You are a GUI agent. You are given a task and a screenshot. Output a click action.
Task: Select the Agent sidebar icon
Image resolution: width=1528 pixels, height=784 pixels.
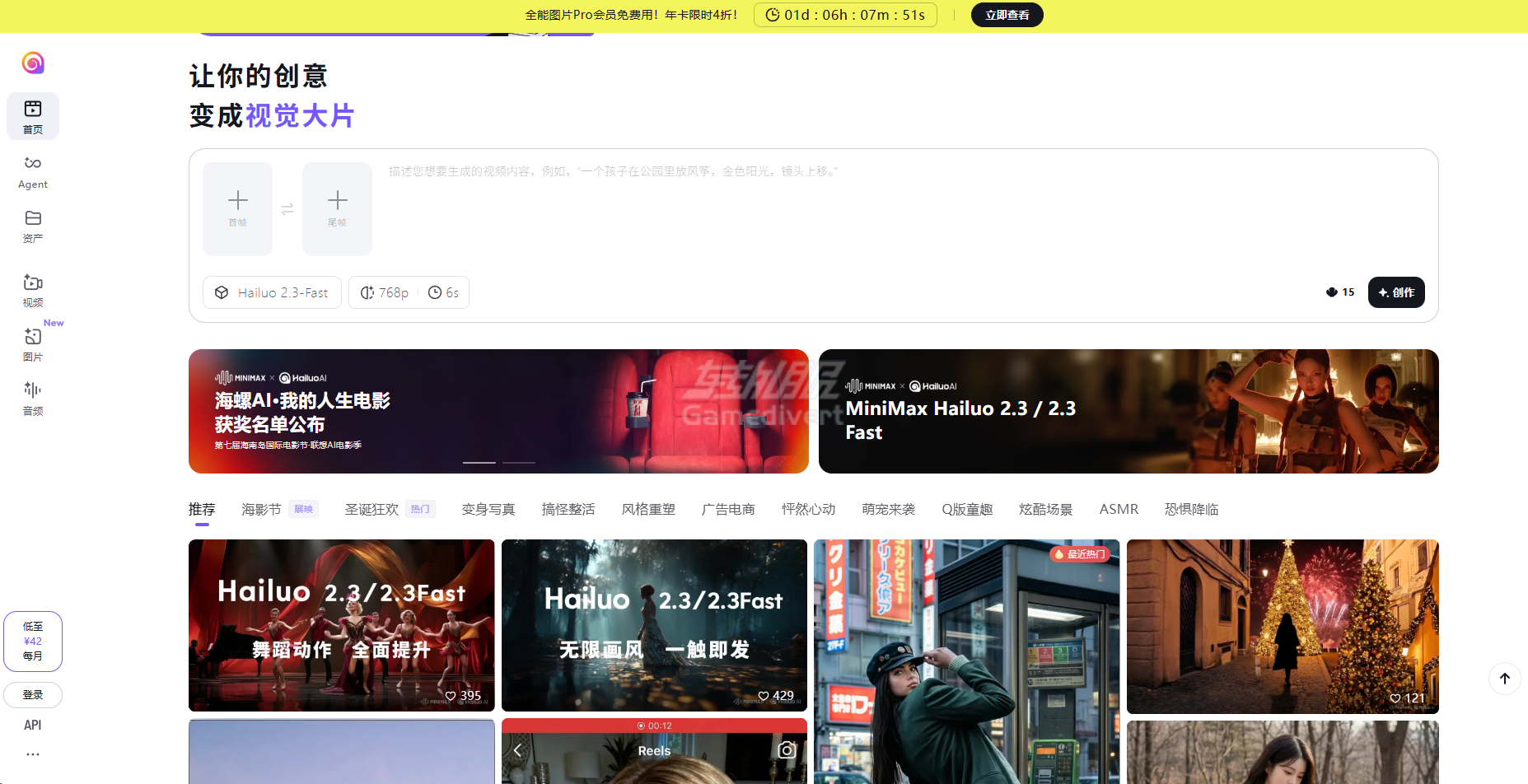[33, 171]
